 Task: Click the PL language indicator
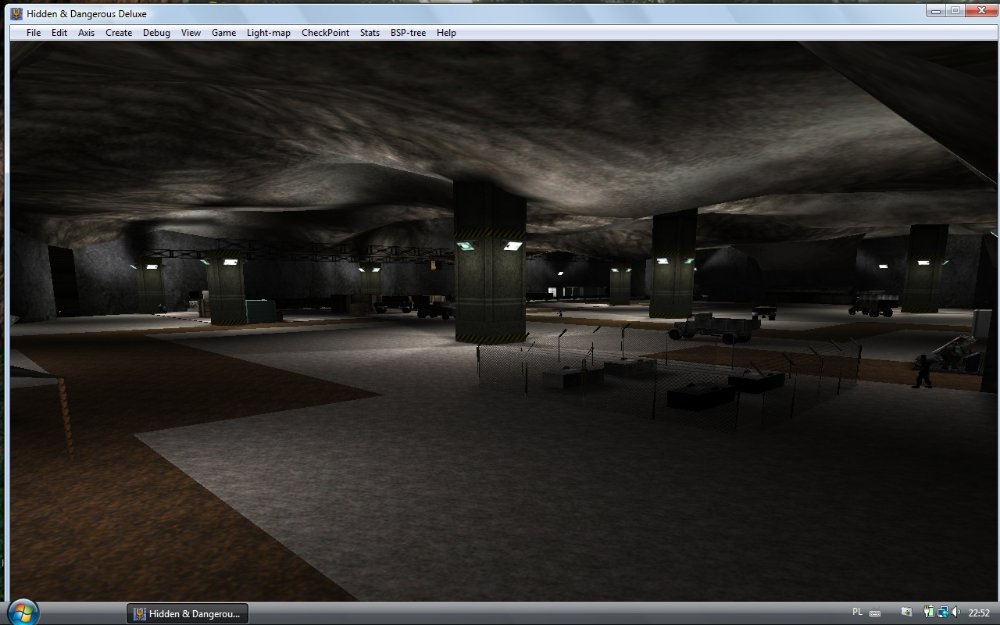coord(857,612)
